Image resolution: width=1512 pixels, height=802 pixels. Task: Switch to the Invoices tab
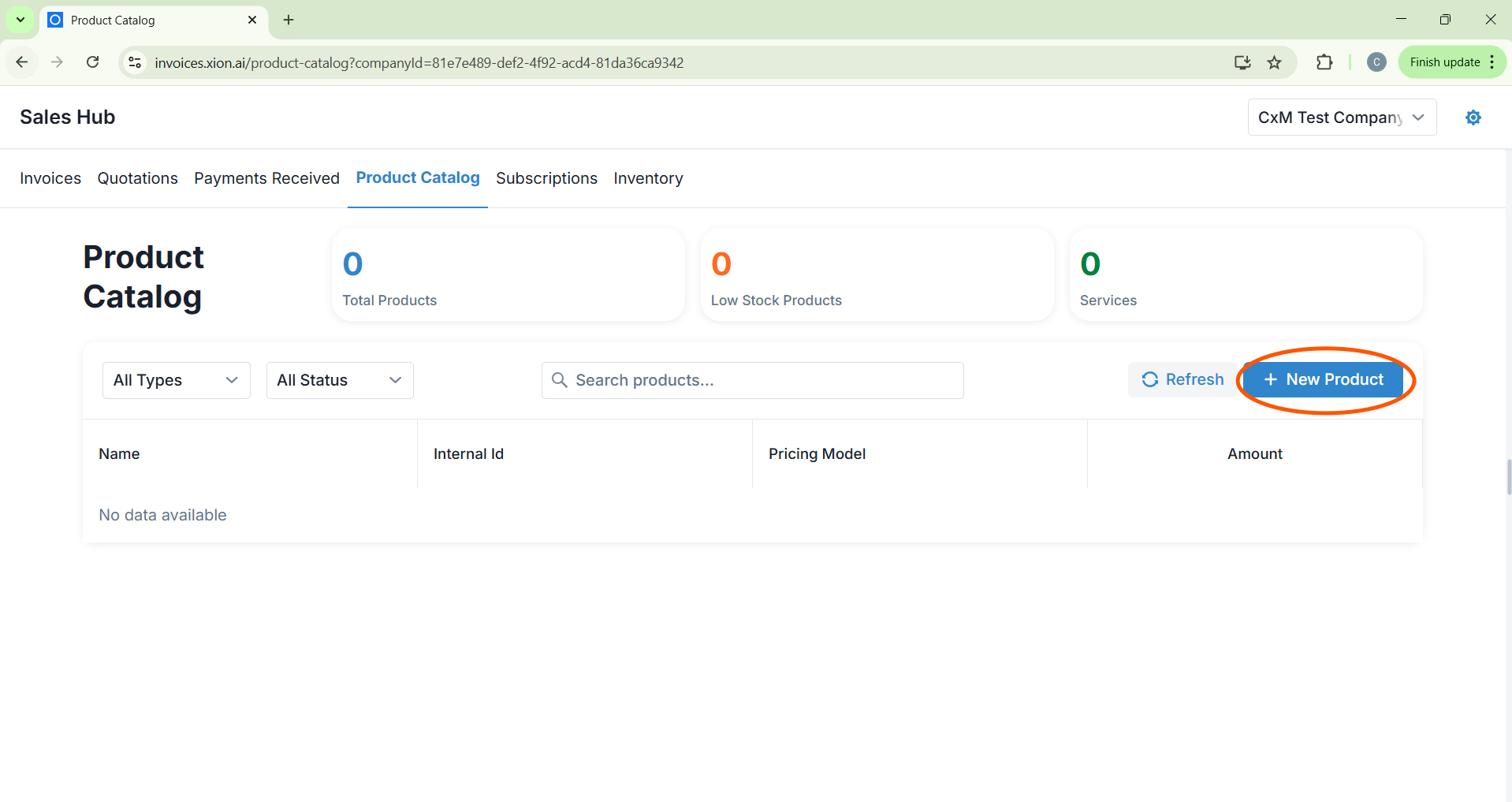click(x=50, y=178)
